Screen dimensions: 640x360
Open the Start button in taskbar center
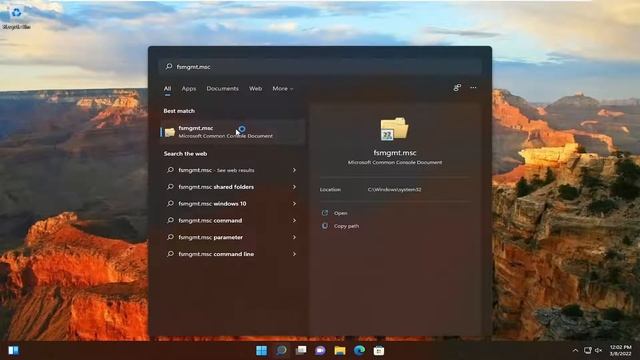click(x=261, y=350)
